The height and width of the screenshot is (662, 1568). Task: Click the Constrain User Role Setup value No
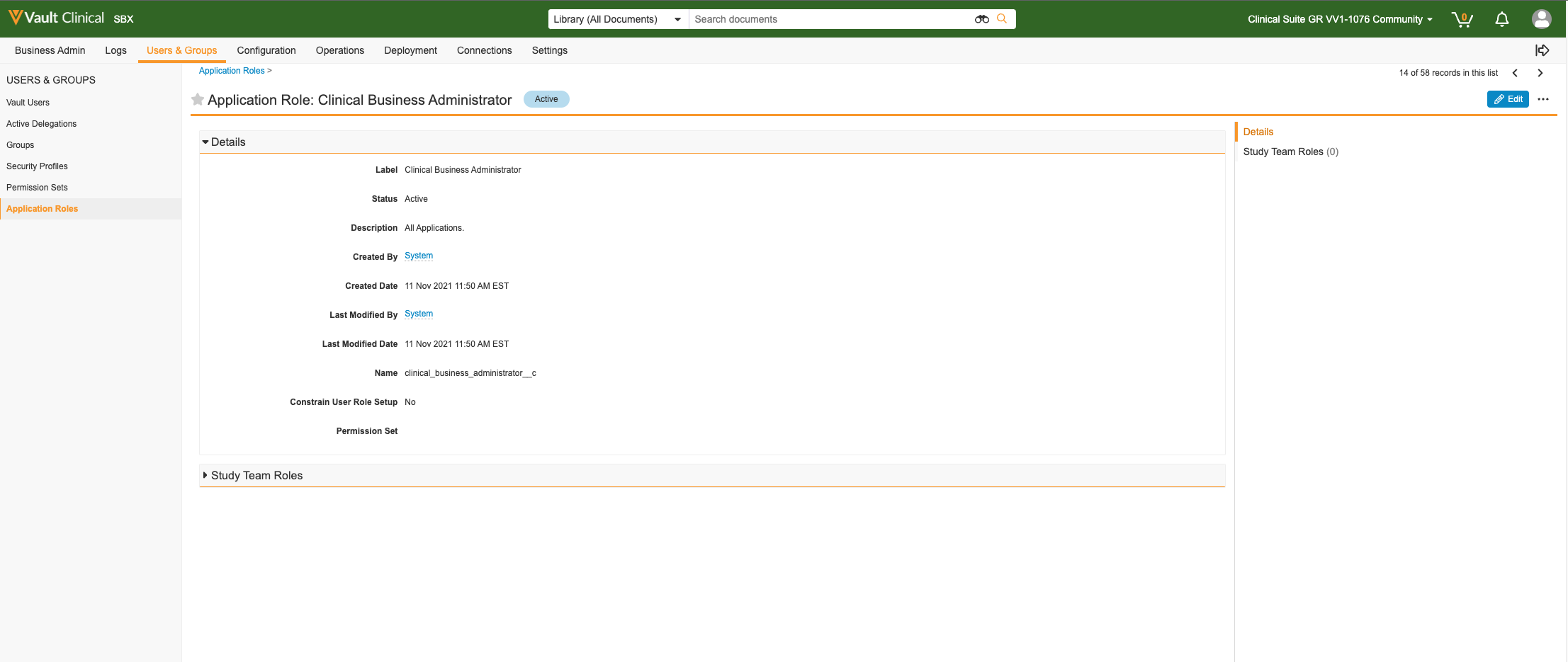410,402
